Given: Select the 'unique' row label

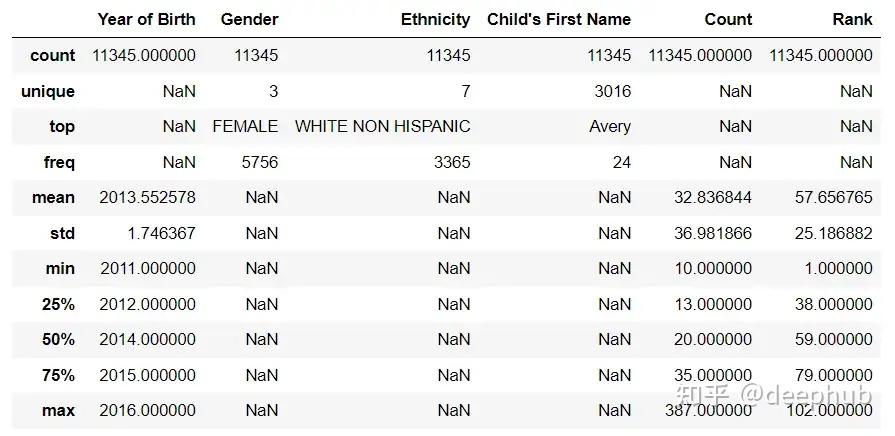Looking at the screenshot, I should 48,91.
